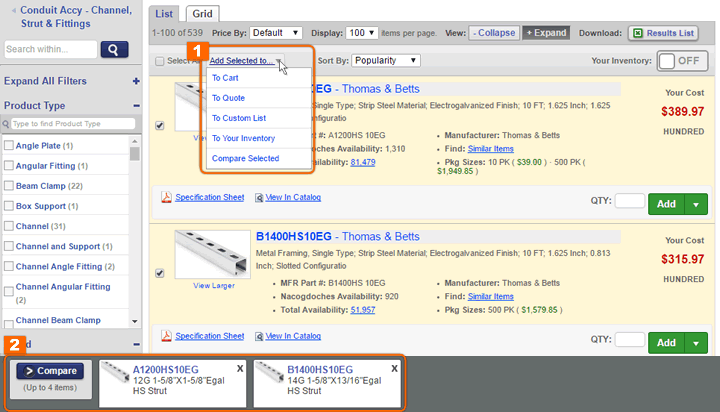
Task: Click the catalog icon for the B1400HS10EG item
Action: click(x=259, y=336)
